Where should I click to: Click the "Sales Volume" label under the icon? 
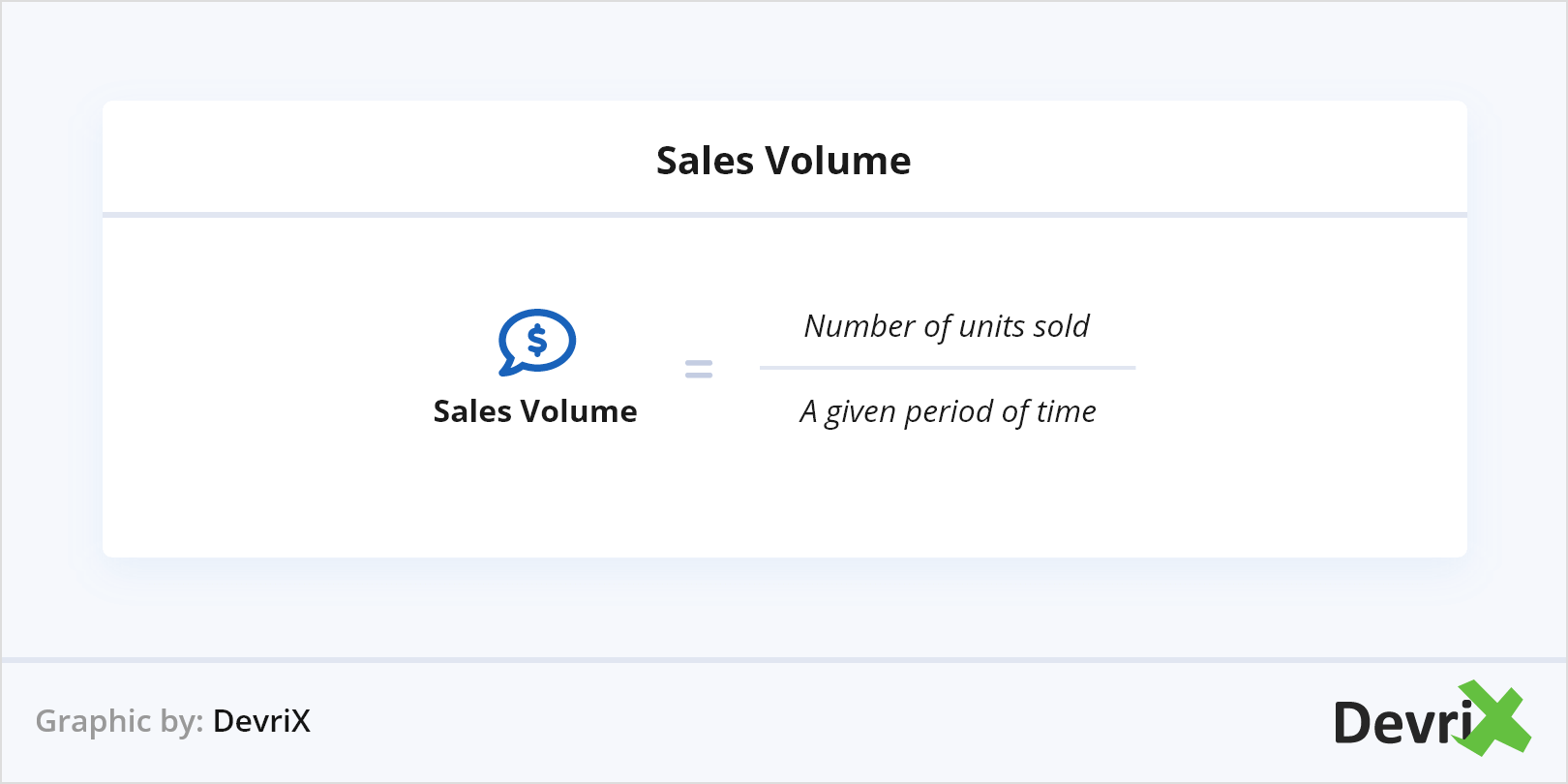pyautogui.click(x=535, y=411)
